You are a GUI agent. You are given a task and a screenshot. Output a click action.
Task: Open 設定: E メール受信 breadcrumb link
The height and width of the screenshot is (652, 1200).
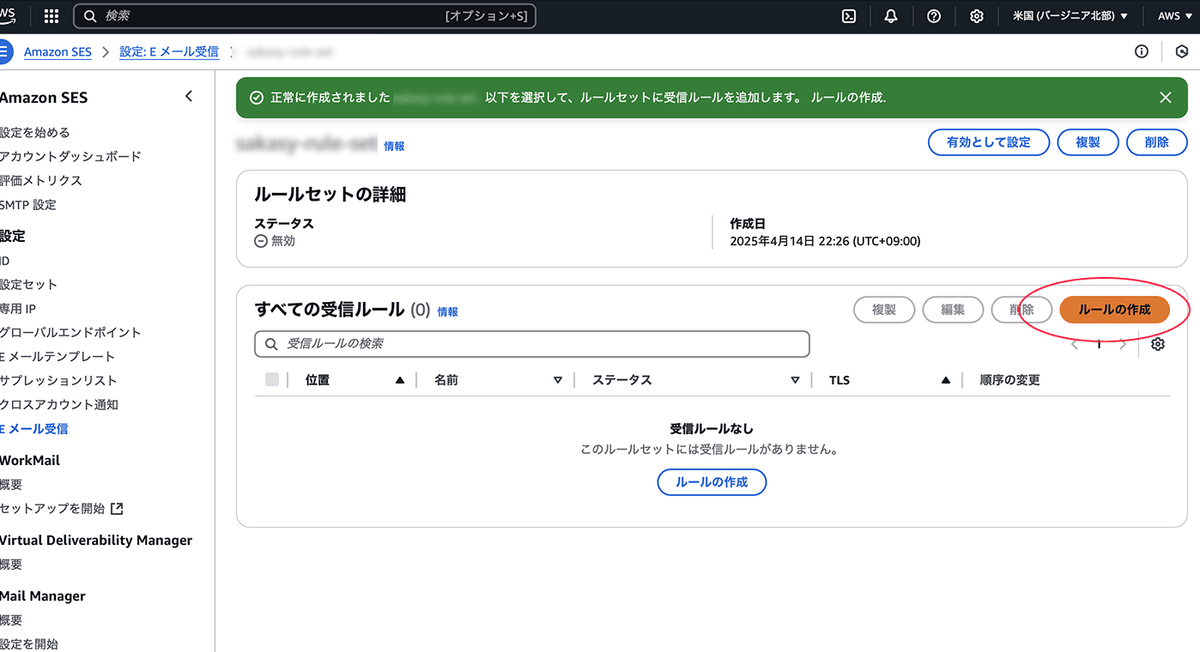pos(169,51)
